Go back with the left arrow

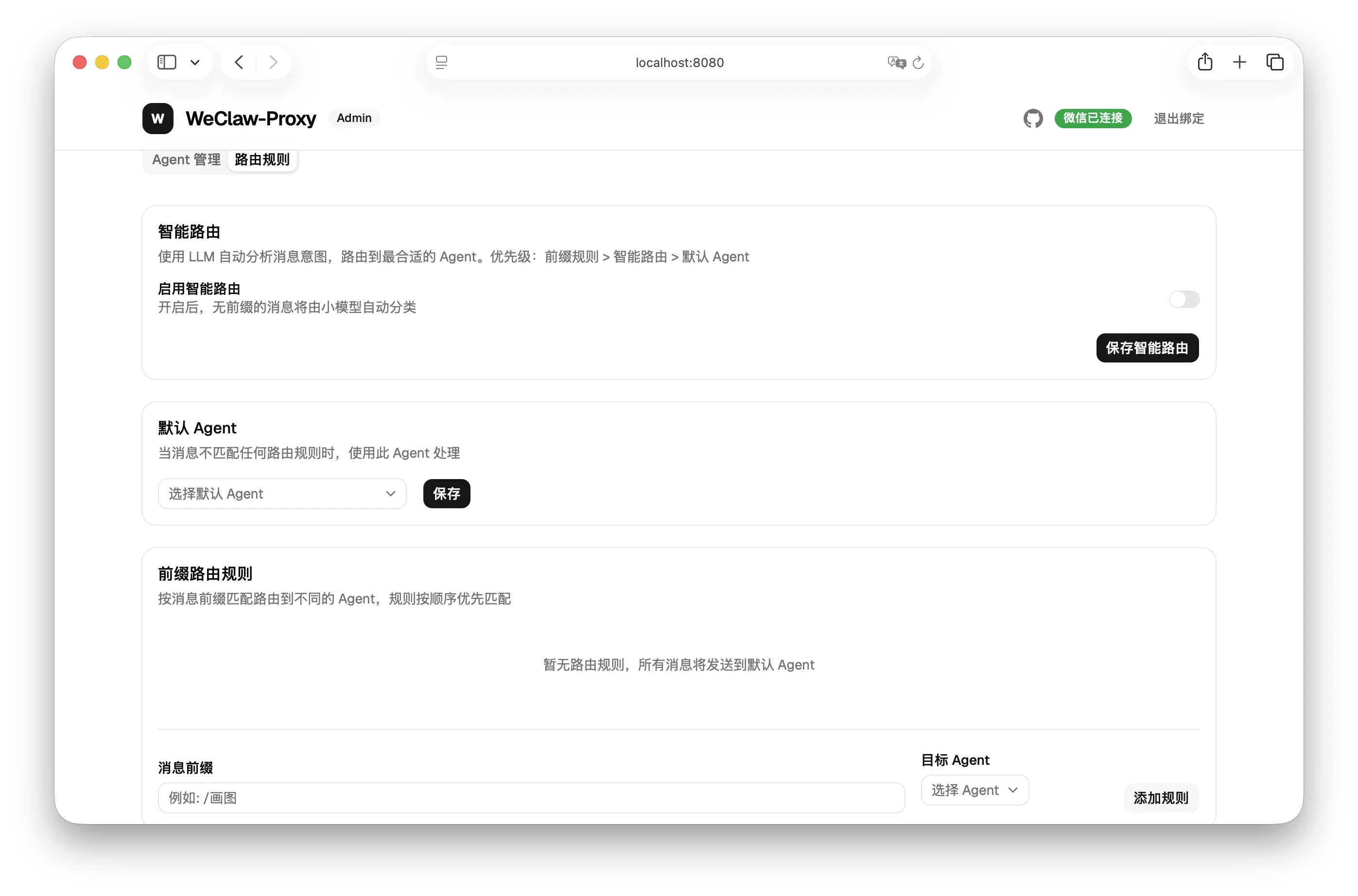pyautogui.click(x=239, y=62)
